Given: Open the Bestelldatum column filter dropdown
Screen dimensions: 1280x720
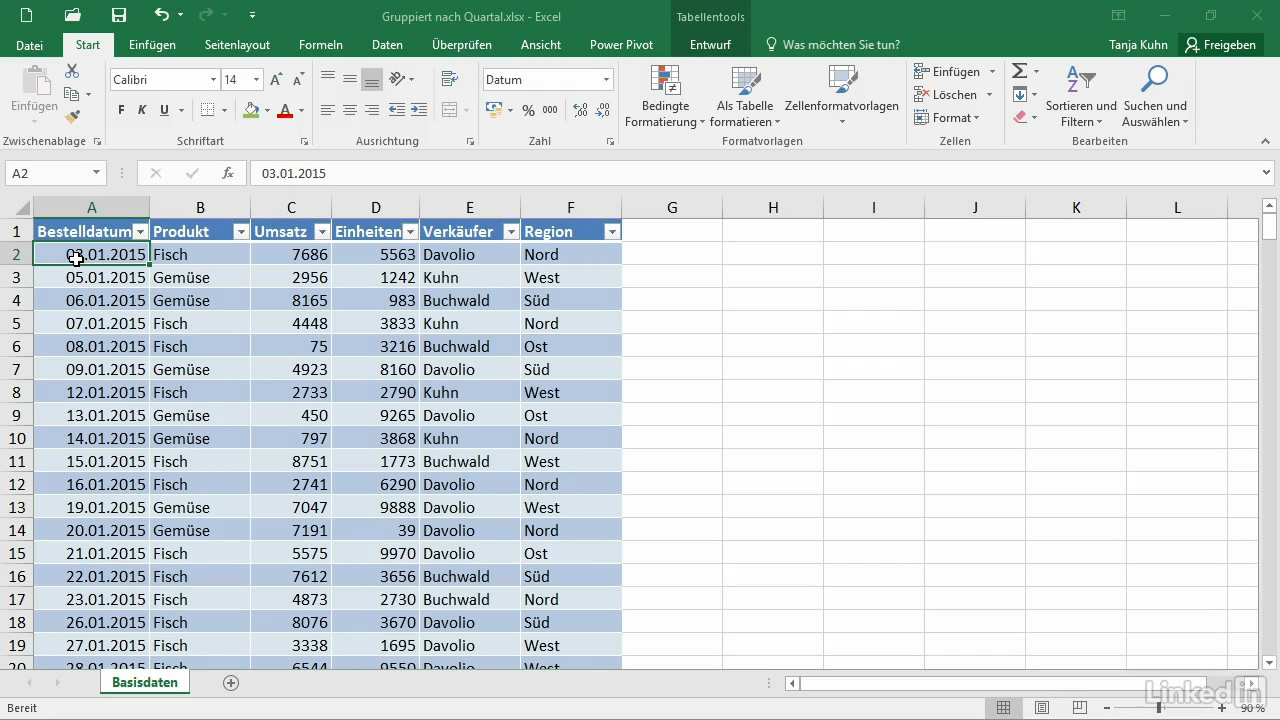Looking at the screenshot, I should coord(140,232).
